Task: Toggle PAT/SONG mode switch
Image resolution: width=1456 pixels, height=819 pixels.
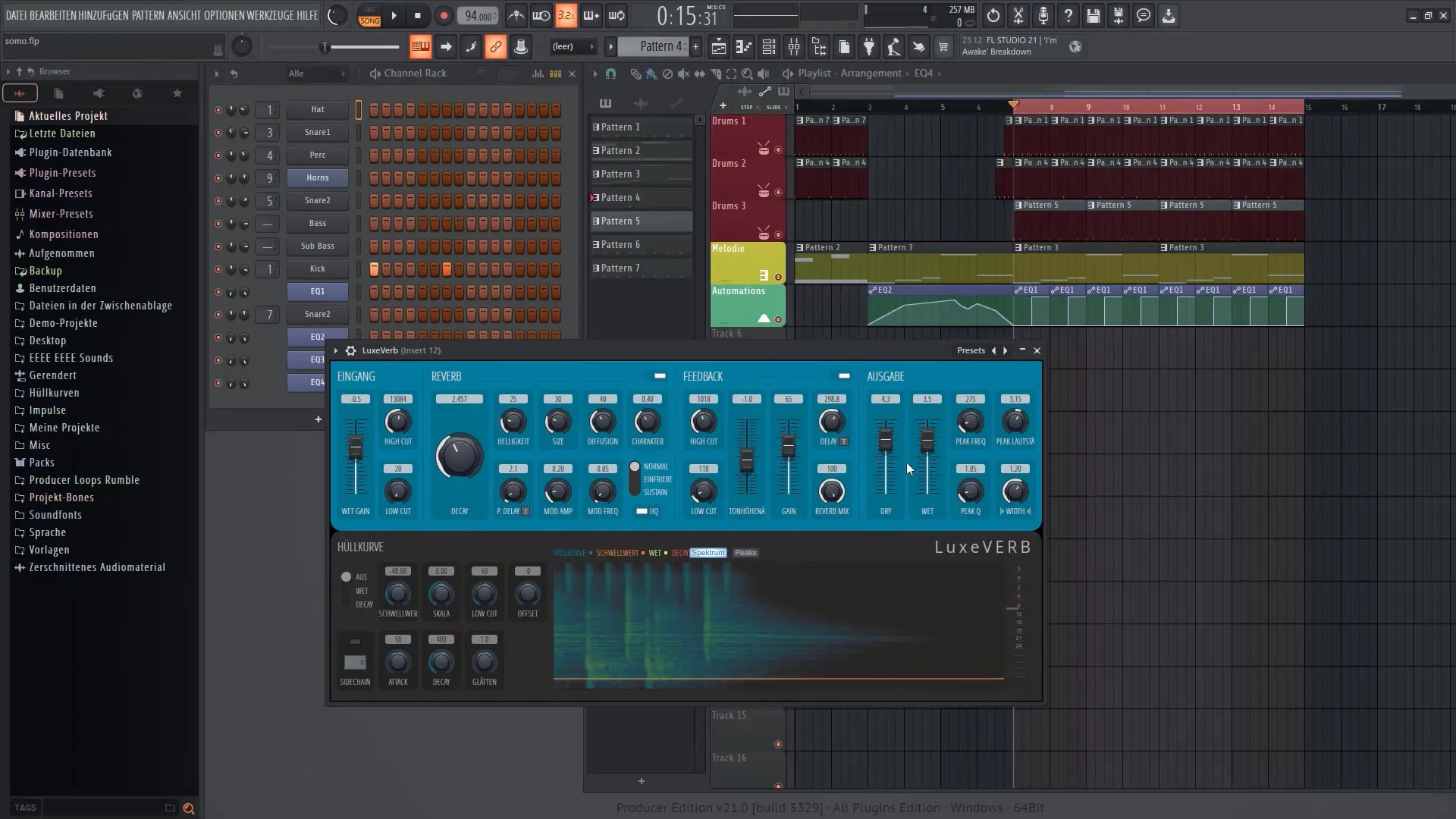Action: [x=369, y=16]
